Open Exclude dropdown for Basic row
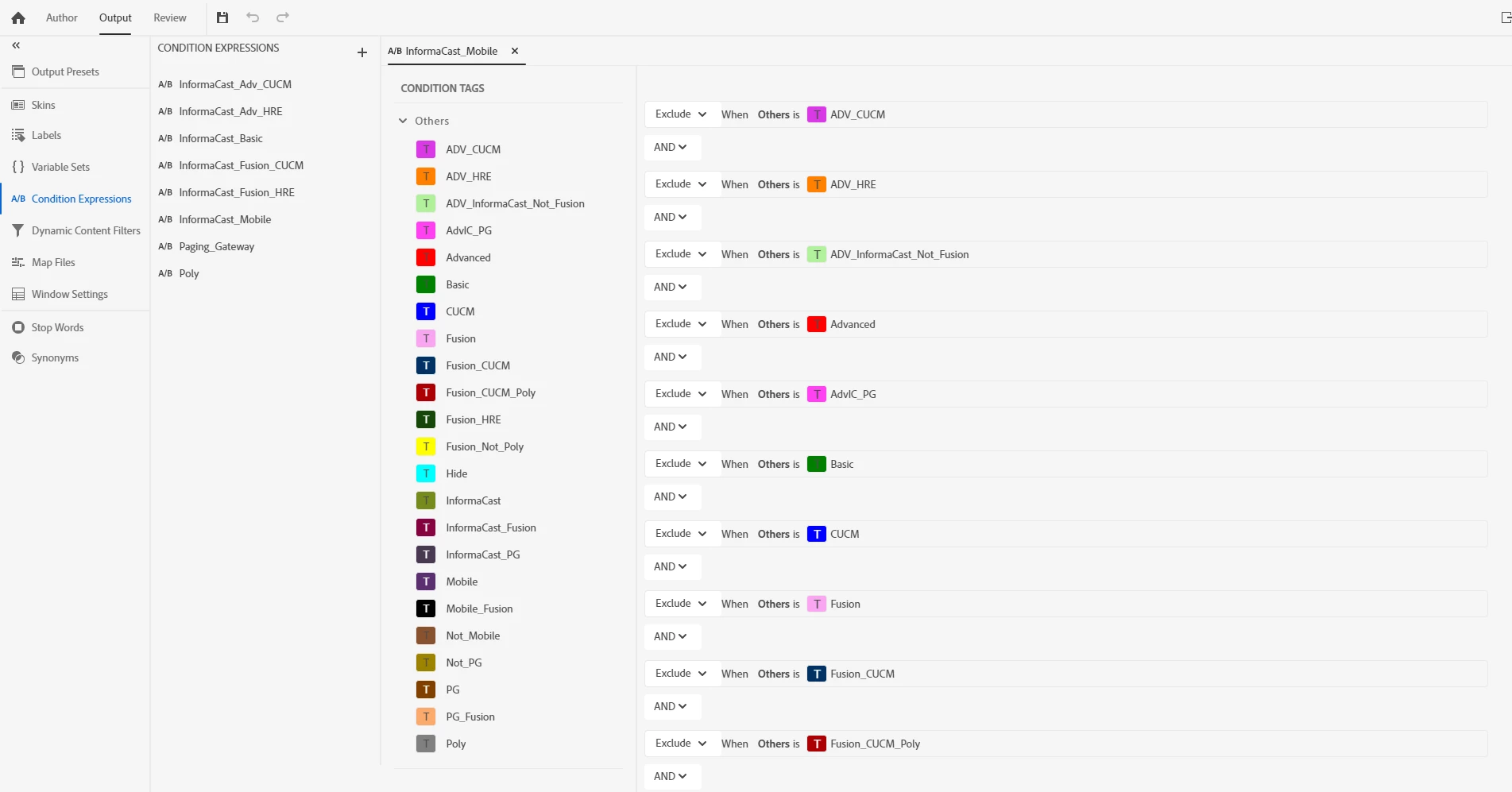 (x=681, y=464)
